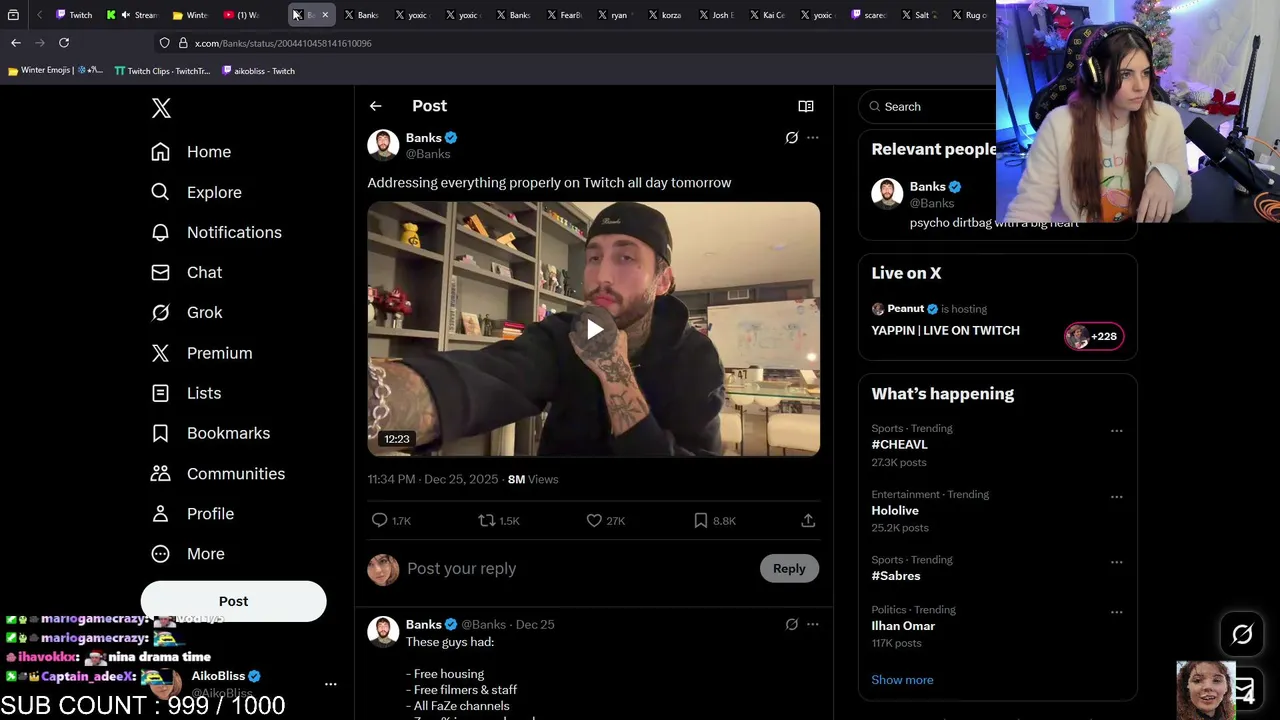Open Chat messages
Image resolution: width=1280 pixels, height=720 pixels.
[187, 272]
